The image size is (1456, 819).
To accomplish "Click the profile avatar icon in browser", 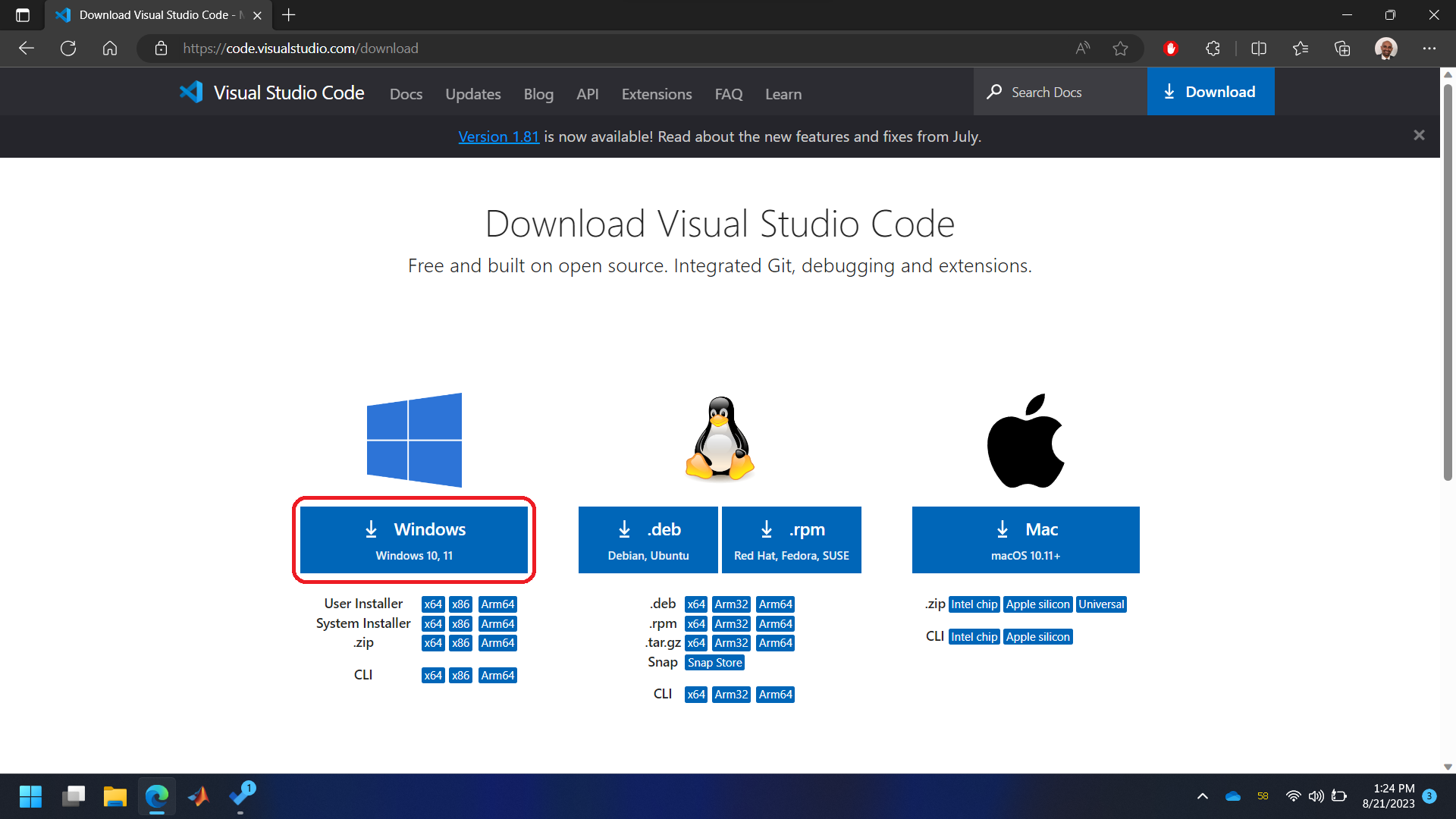I will 1387,47.
